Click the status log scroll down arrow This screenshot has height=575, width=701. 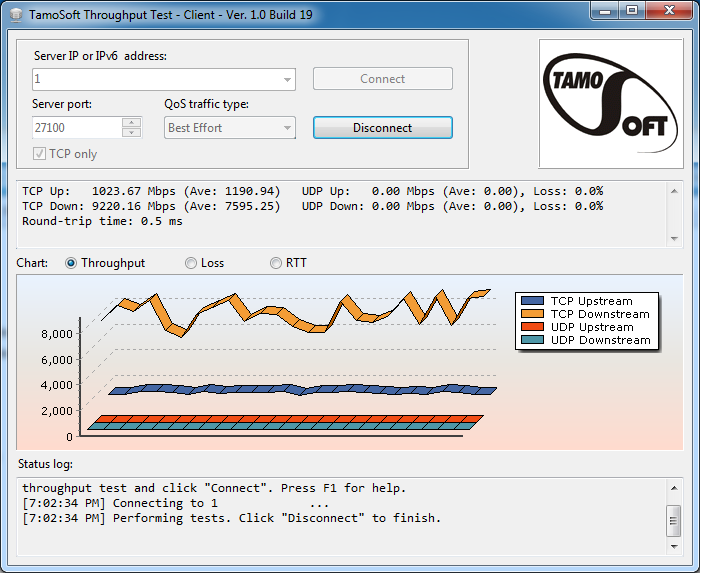pyautogui.click(x=674, y=546)
